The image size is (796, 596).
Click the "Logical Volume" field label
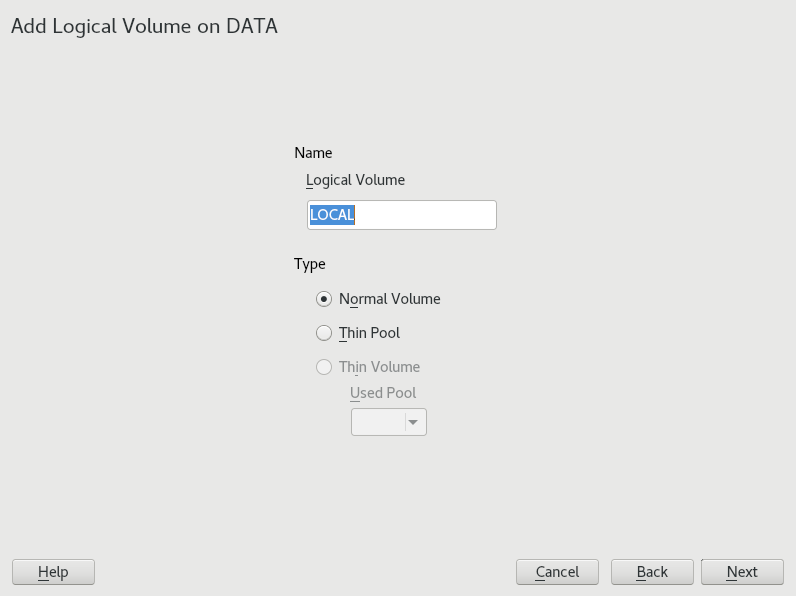coord(355,180)
